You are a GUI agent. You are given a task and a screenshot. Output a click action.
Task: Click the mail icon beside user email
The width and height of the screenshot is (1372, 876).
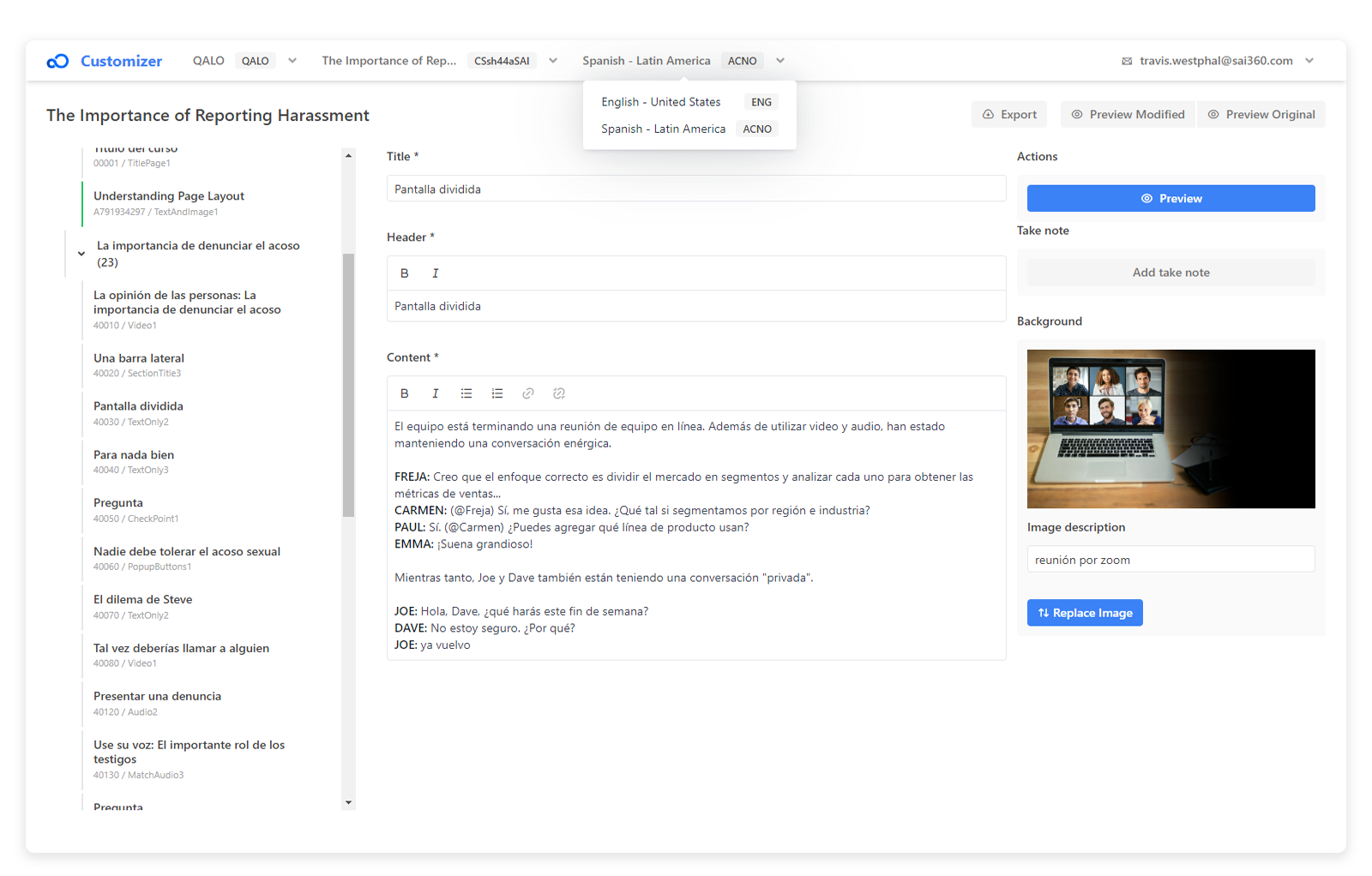tap(1127, 61)
